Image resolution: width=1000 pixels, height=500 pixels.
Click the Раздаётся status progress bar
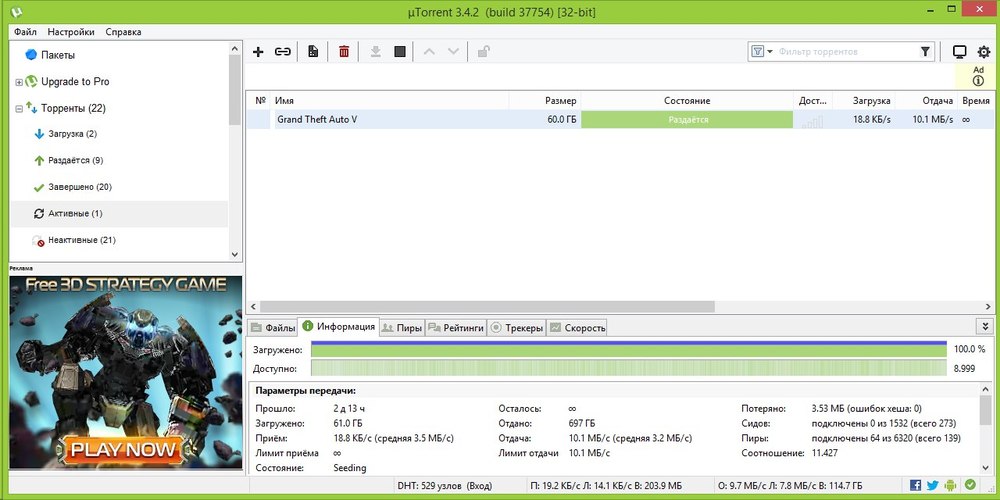click(x=688, y=119)
